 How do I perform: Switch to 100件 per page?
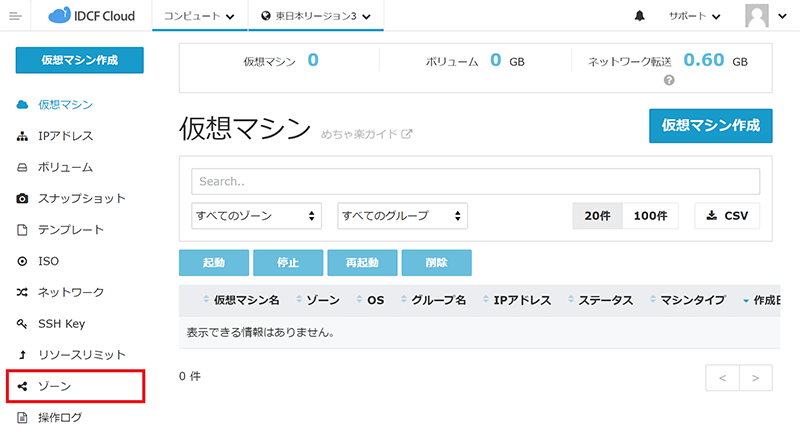(x=651, y=215)
